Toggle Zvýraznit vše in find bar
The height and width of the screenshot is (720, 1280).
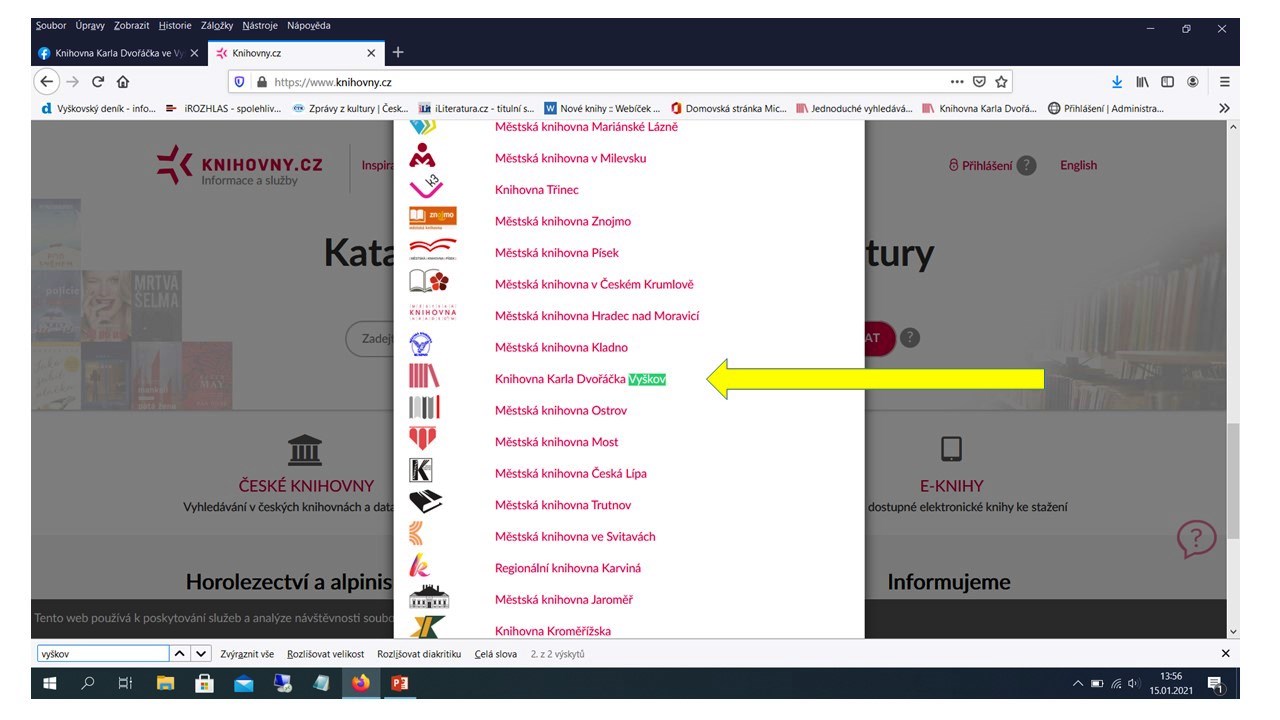(x=247, y=654)
